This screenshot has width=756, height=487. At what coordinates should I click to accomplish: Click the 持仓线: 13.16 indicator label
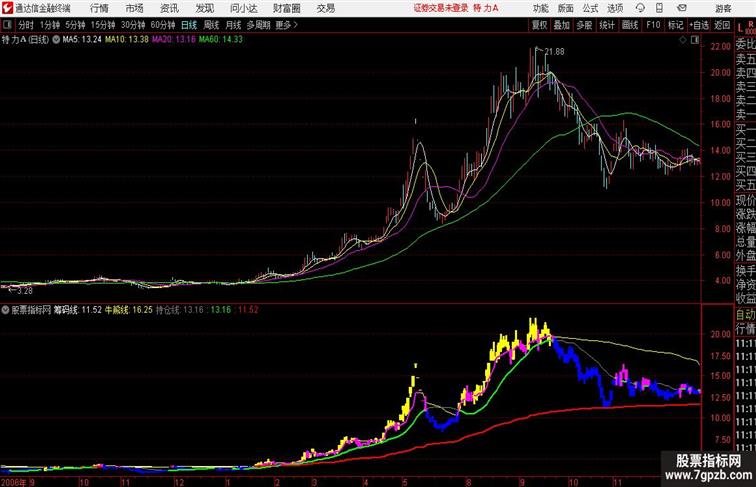180,310
